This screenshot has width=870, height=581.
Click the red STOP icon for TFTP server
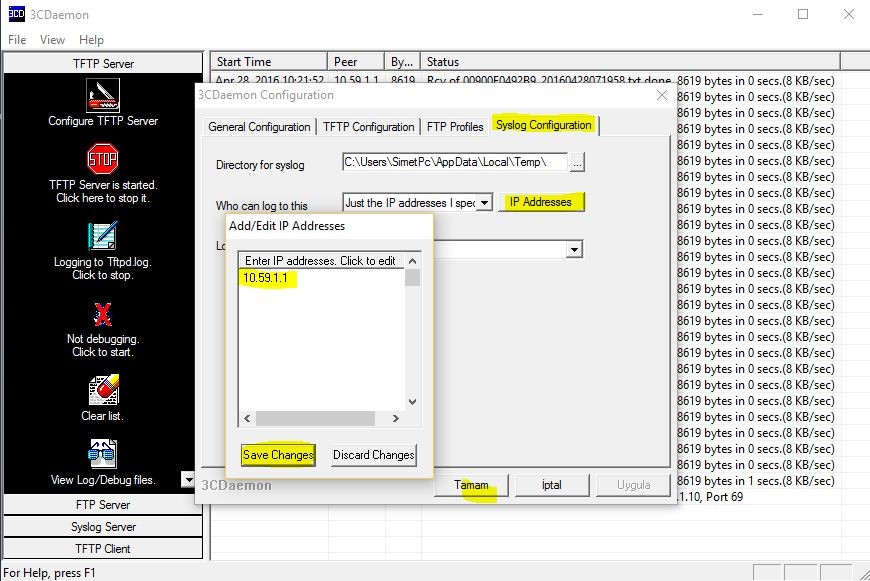tap(103, 159)
